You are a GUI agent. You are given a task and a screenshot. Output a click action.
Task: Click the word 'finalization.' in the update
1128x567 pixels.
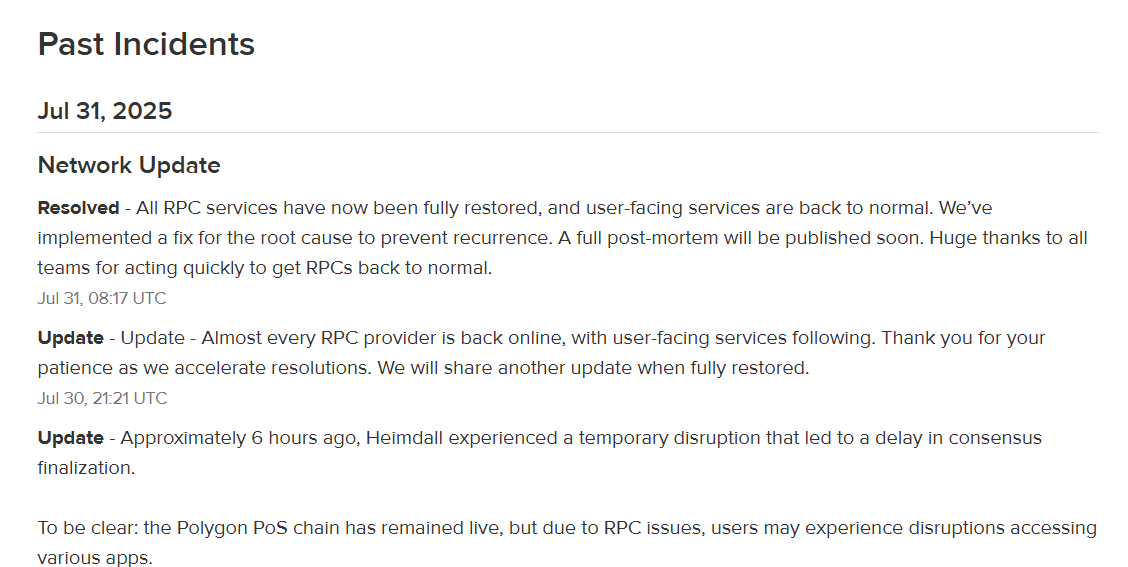86,468
